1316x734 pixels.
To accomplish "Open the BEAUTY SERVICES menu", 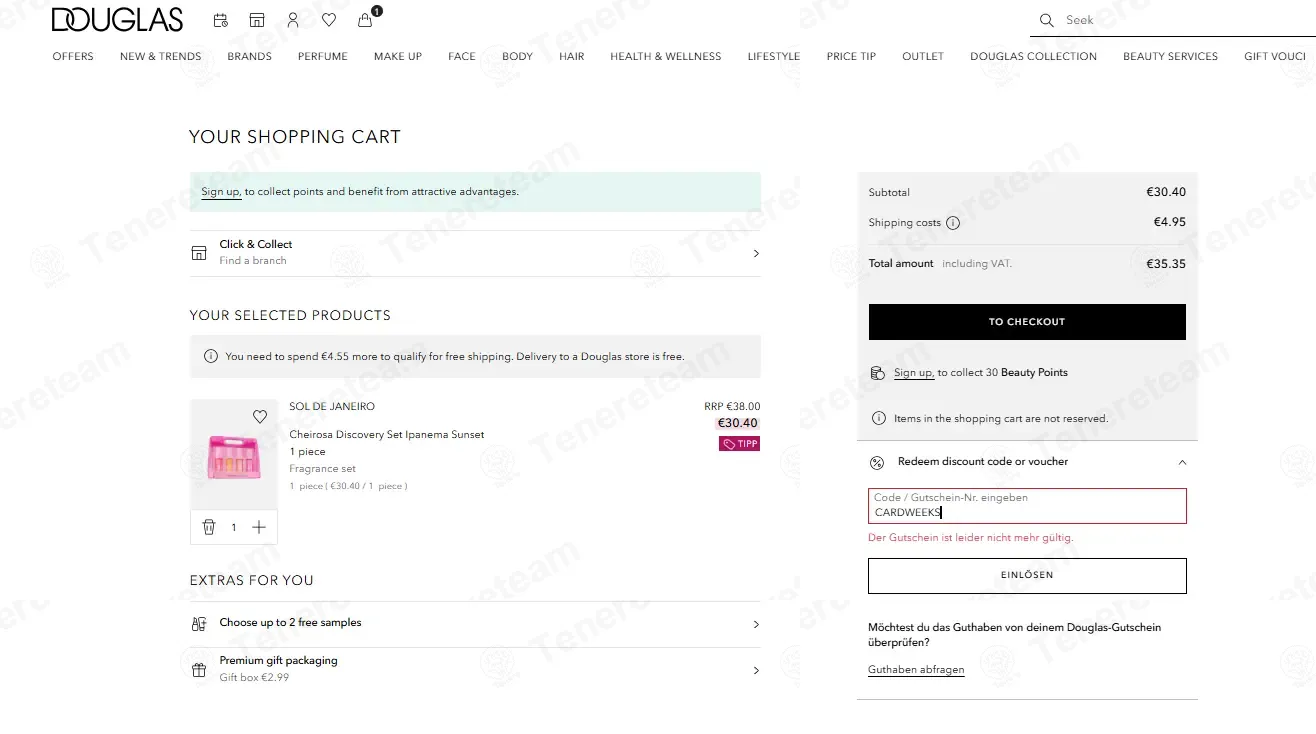I will 1170,56.
